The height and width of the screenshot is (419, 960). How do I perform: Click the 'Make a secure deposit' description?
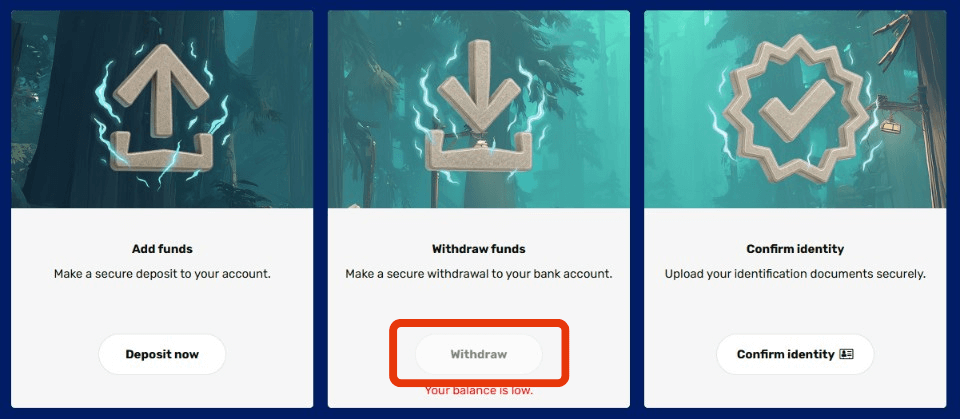point(162,274)
